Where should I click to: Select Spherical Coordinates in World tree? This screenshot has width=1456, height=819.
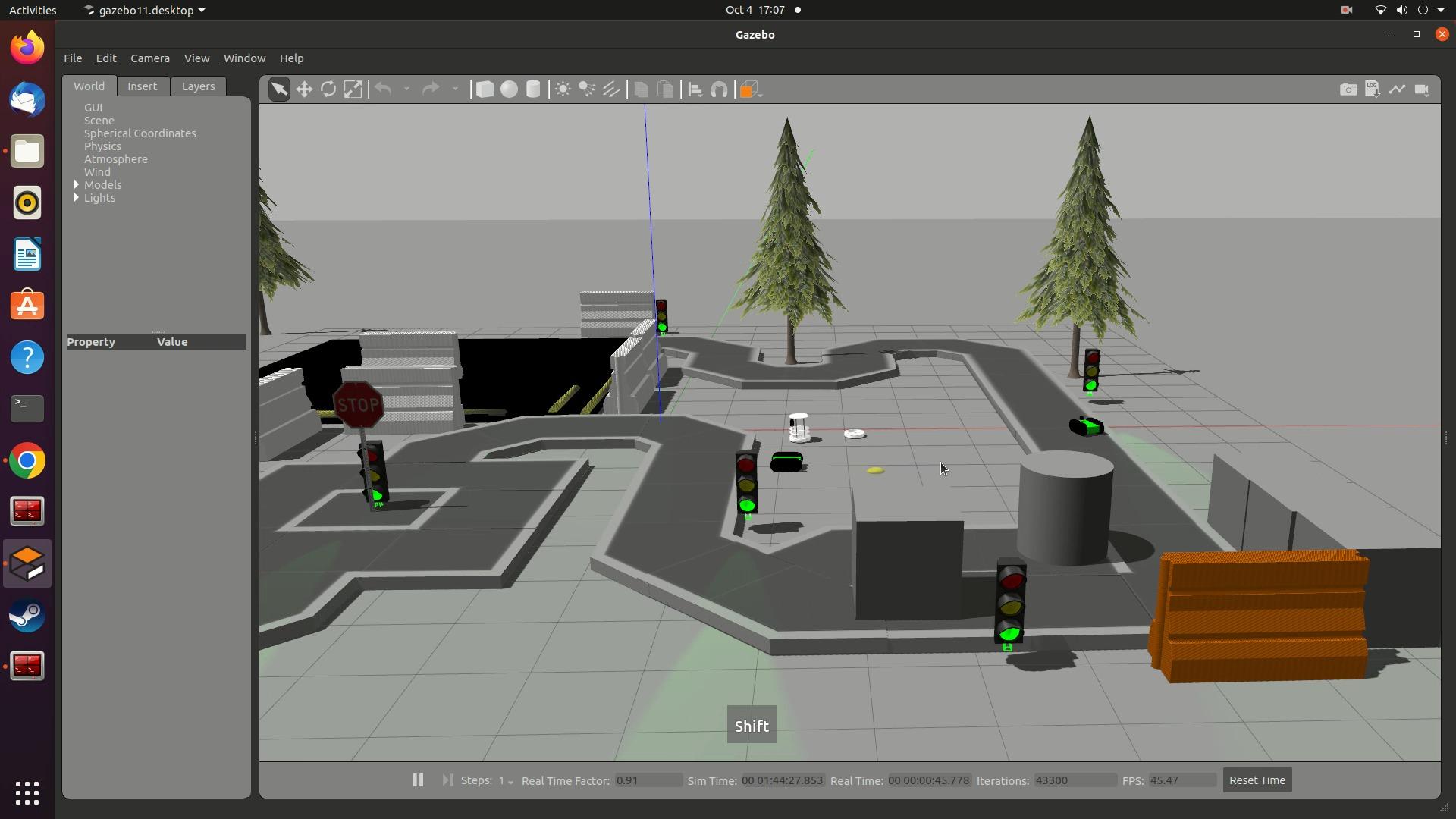(x=140, y=133)
